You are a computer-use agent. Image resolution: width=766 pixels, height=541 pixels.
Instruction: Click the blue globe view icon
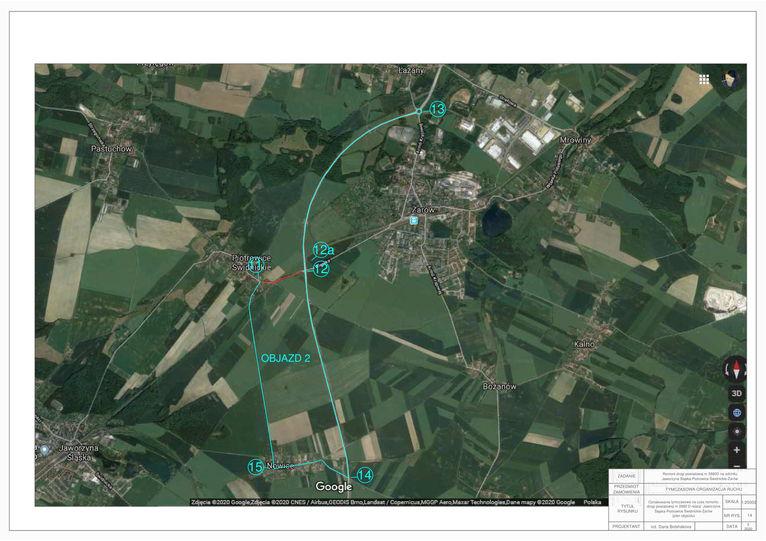coord(737,413)
